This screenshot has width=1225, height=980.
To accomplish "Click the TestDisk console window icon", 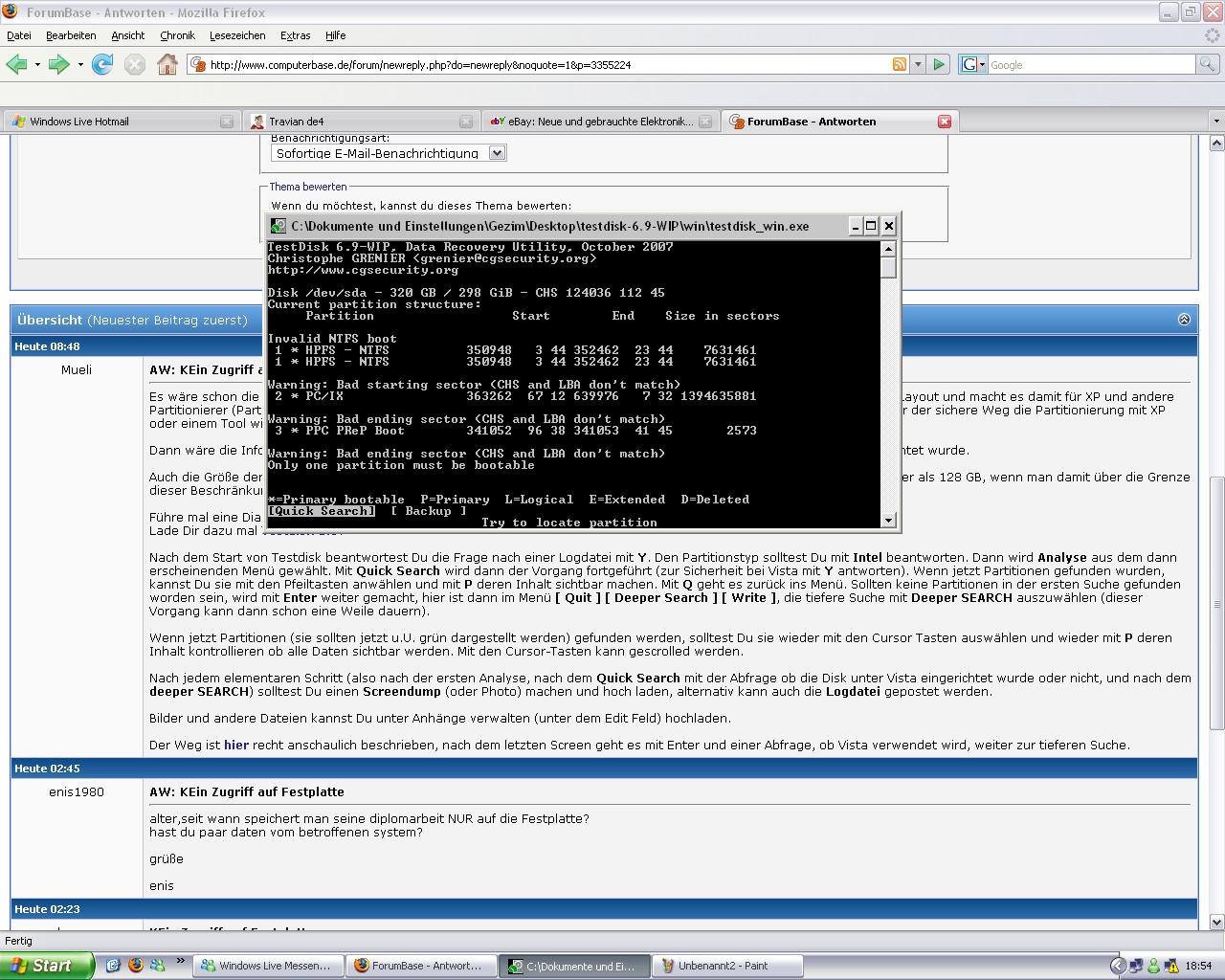I will coord(278,226).
